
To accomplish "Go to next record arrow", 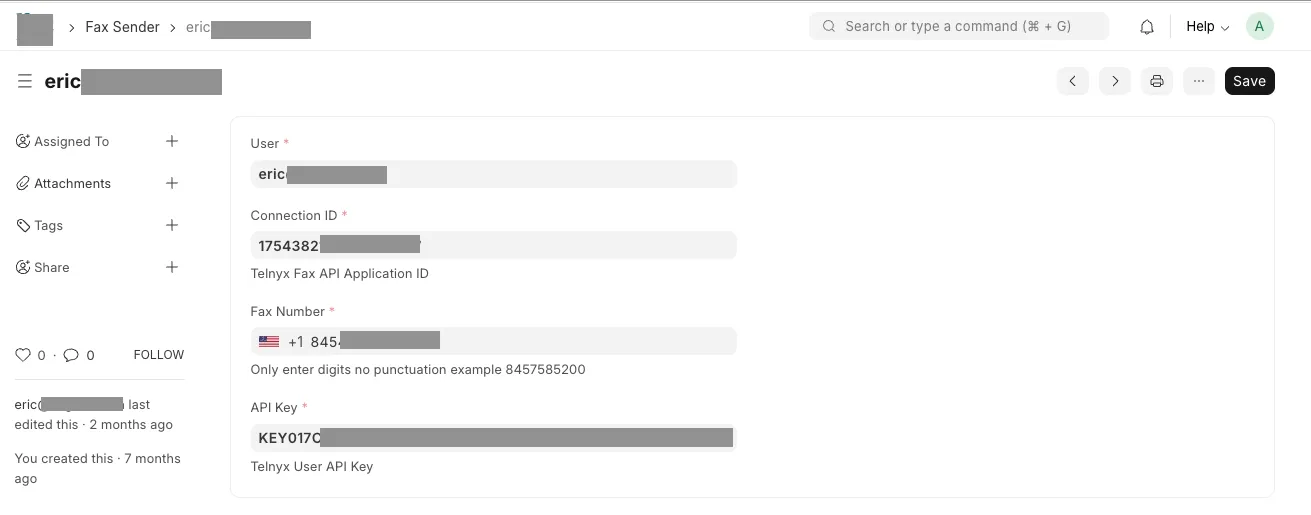I will point(1115,81).
